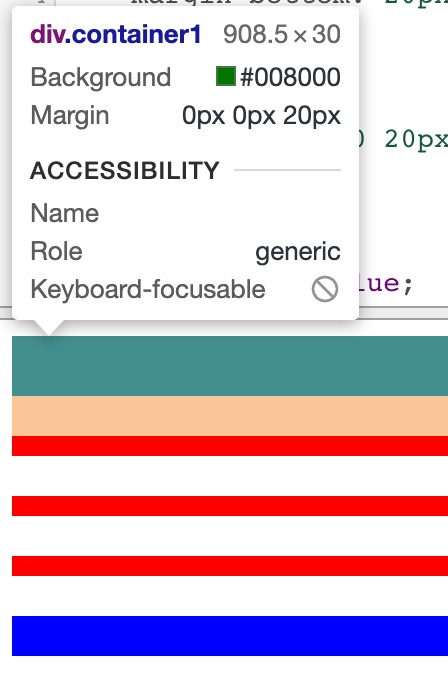Click the Role label in tooltip
The width and height of the screenshot is (448, 700).
point(57,251)
